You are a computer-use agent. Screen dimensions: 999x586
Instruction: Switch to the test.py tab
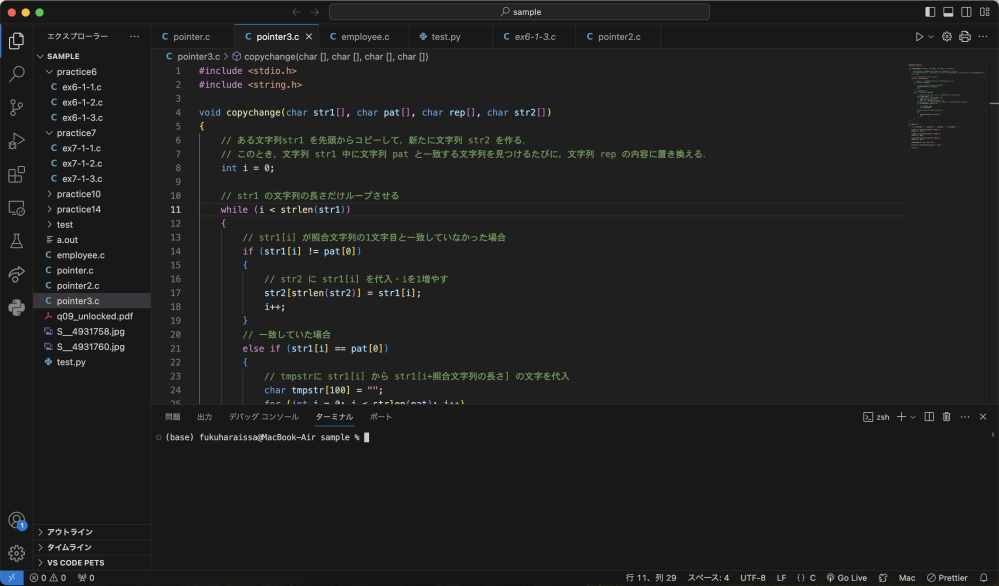[x=450, y=37]
